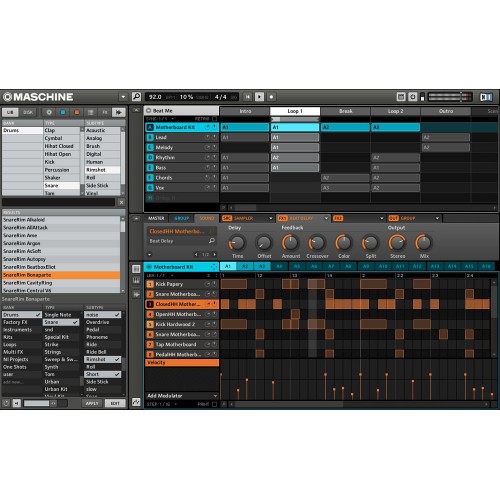Viewport: 500px width, 500px height.
Task: Open the empty FX2 slot dropdown
Action: click(x=382, y=218)
